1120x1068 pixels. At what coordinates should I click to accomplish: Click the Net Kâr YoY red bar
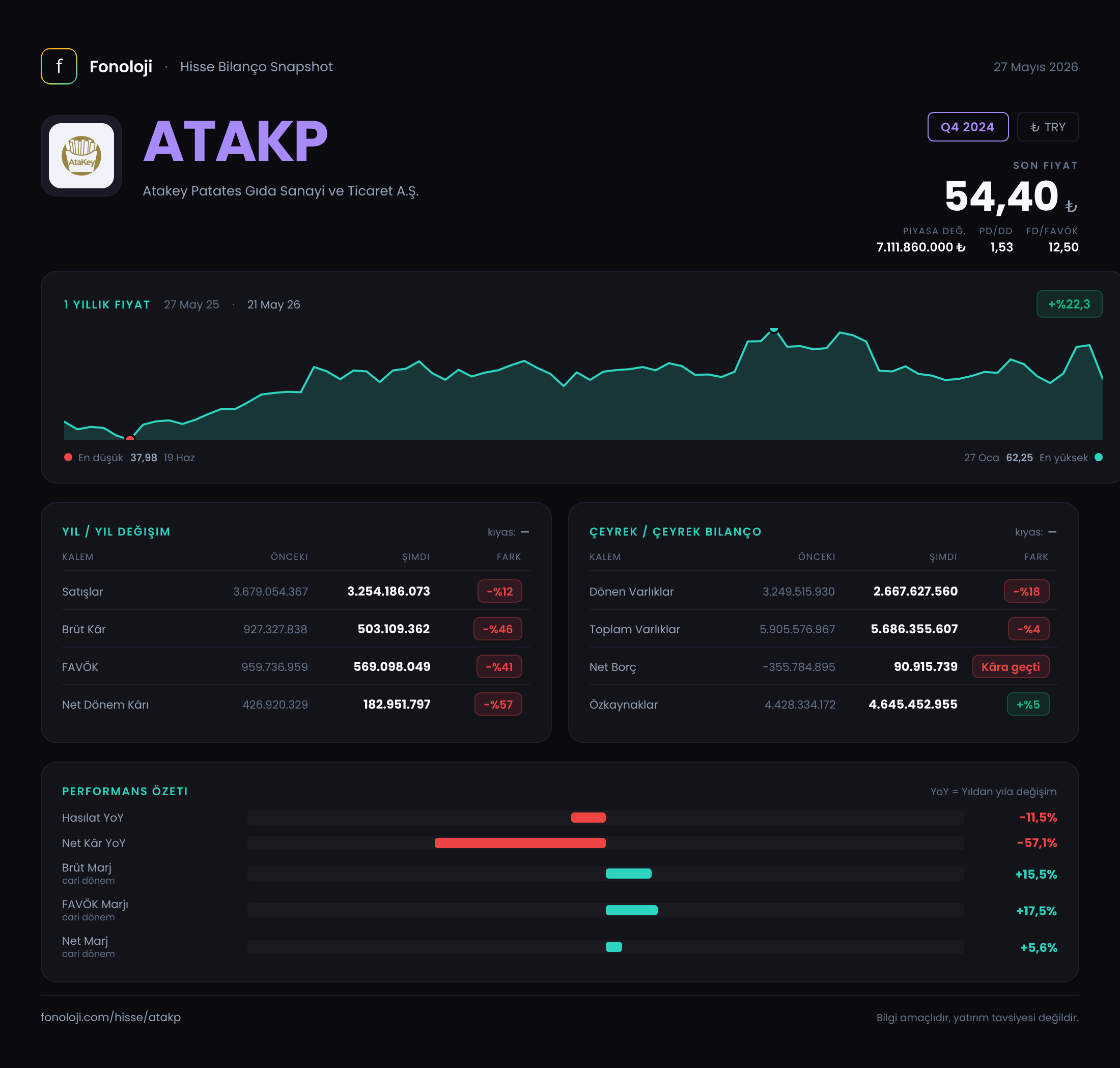(x=520, y=842)
